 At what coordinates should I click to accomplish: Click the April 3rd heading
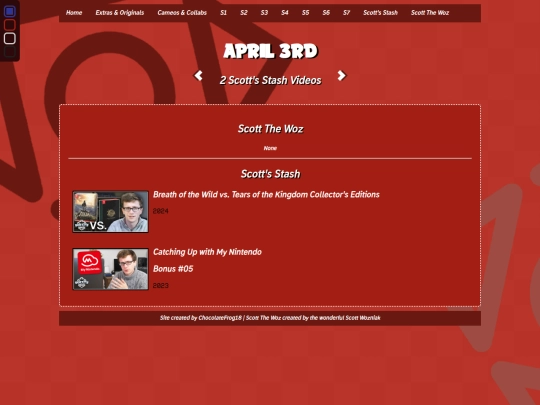[270, 51]
